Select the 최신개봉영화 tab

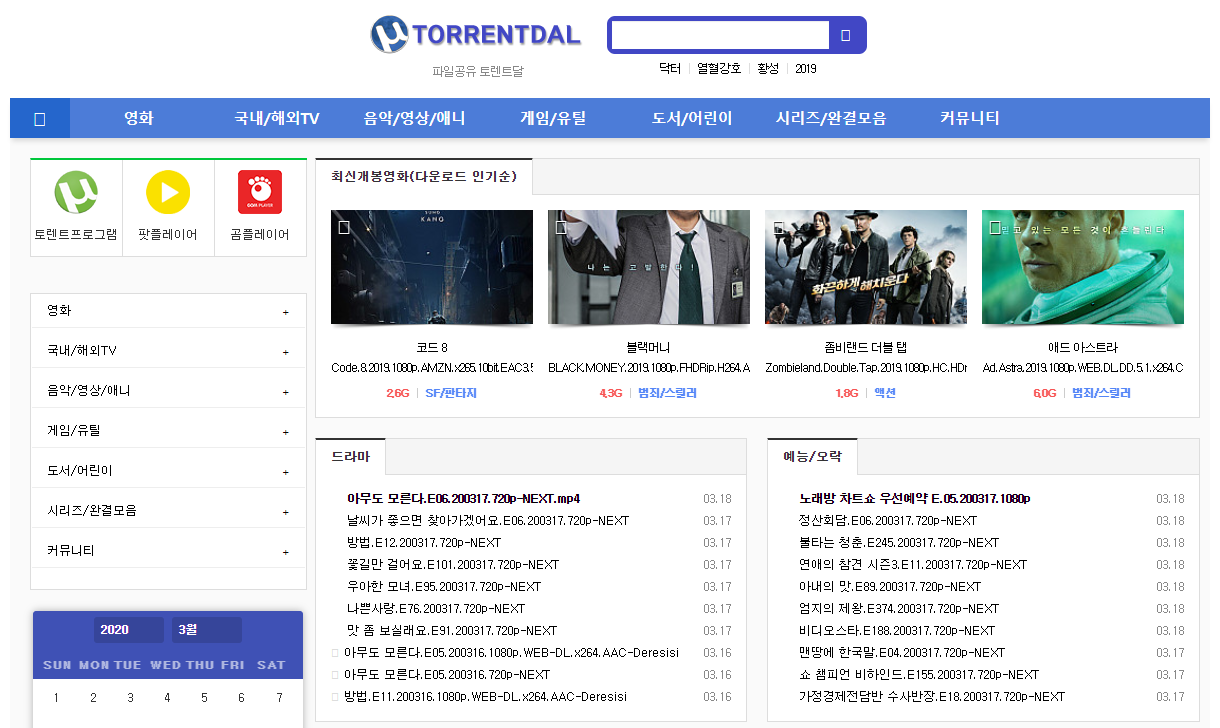click(424, 176)
